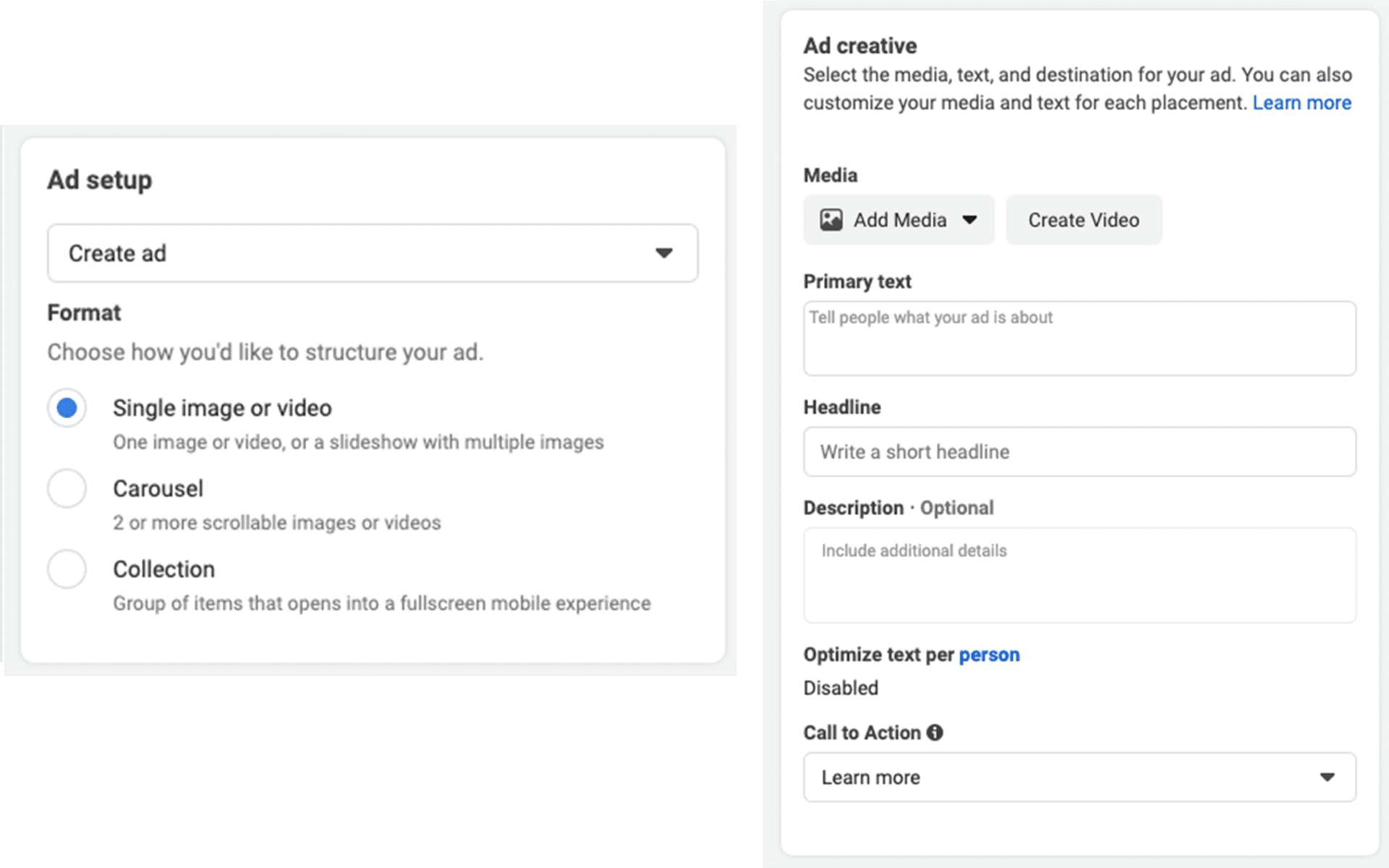Click the Description field labeled Include additional details
1389x868 pixels.
[1079, 575]
